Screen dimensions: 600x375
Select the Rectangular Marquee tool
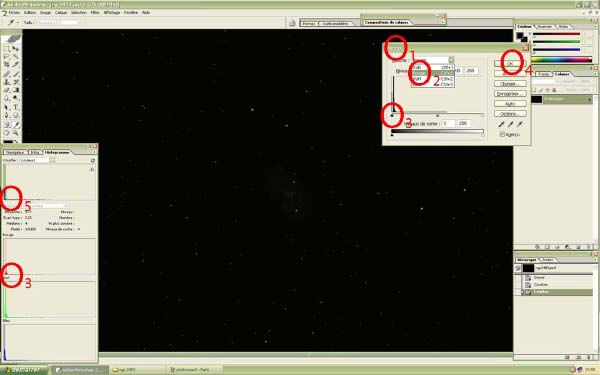point(7,49)
